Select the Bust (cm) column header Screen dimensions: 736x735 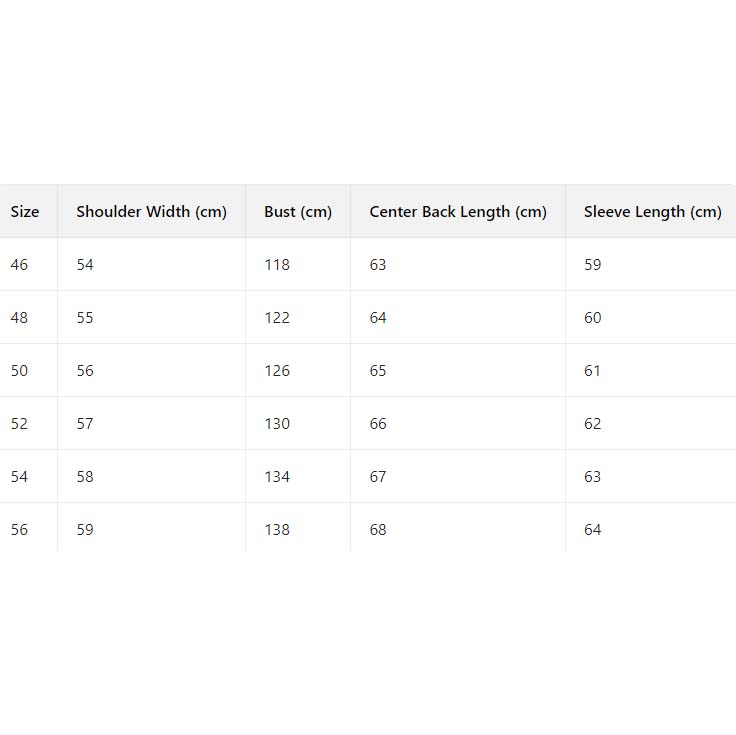[x=298, y=212]
